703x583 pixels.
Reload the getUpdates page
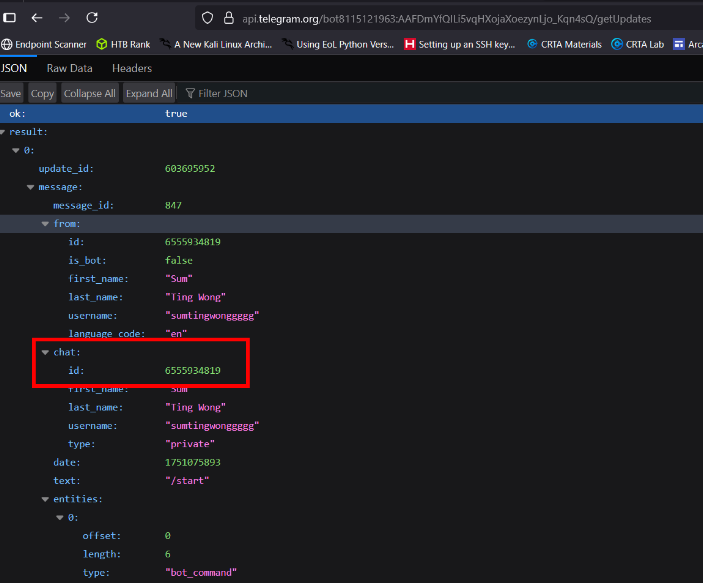[x=92, y=18]
